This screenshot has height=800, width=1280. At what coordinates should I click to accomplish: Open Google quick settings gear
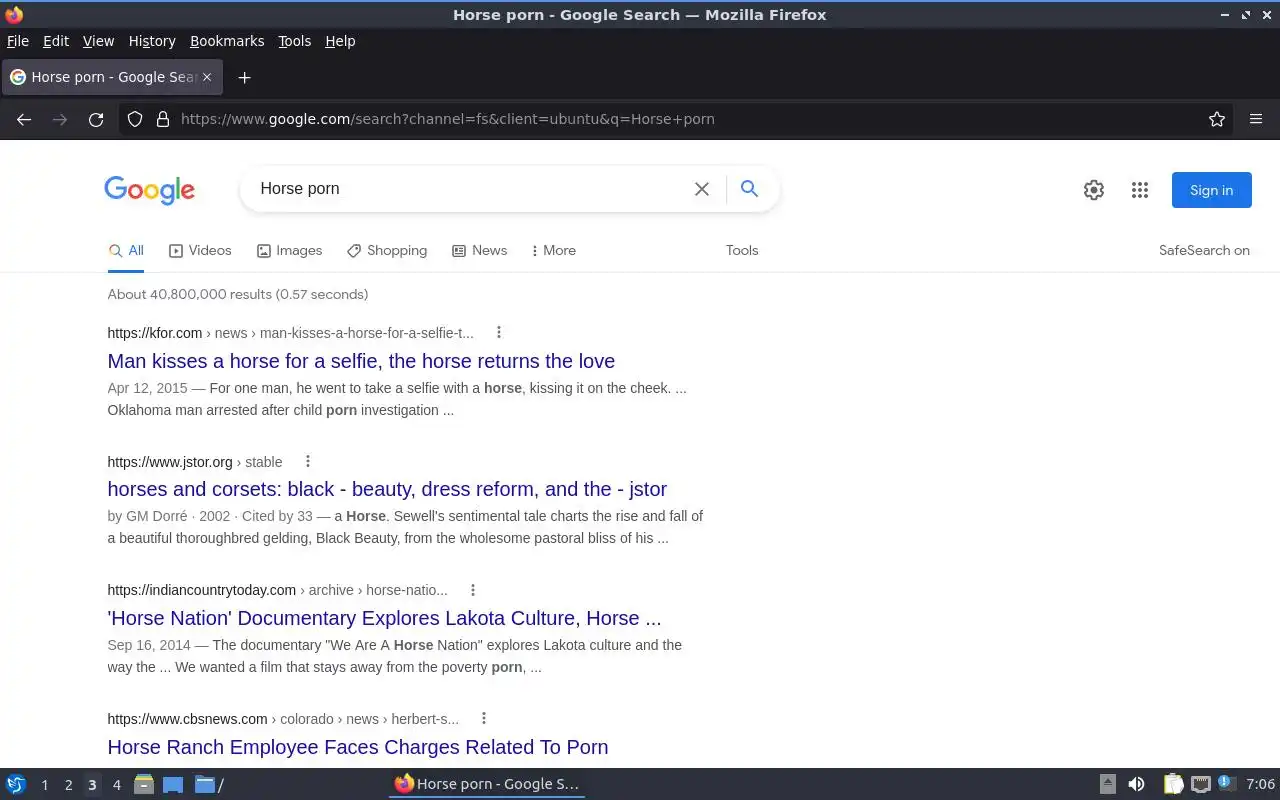tap(1094, 190)
